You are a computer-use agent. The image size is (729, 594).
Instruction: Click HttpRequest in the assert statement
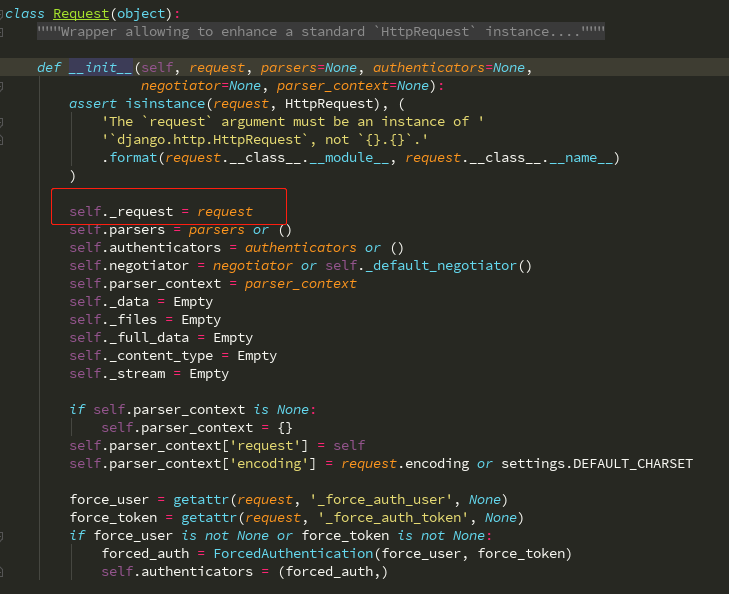tap(329, 104)
